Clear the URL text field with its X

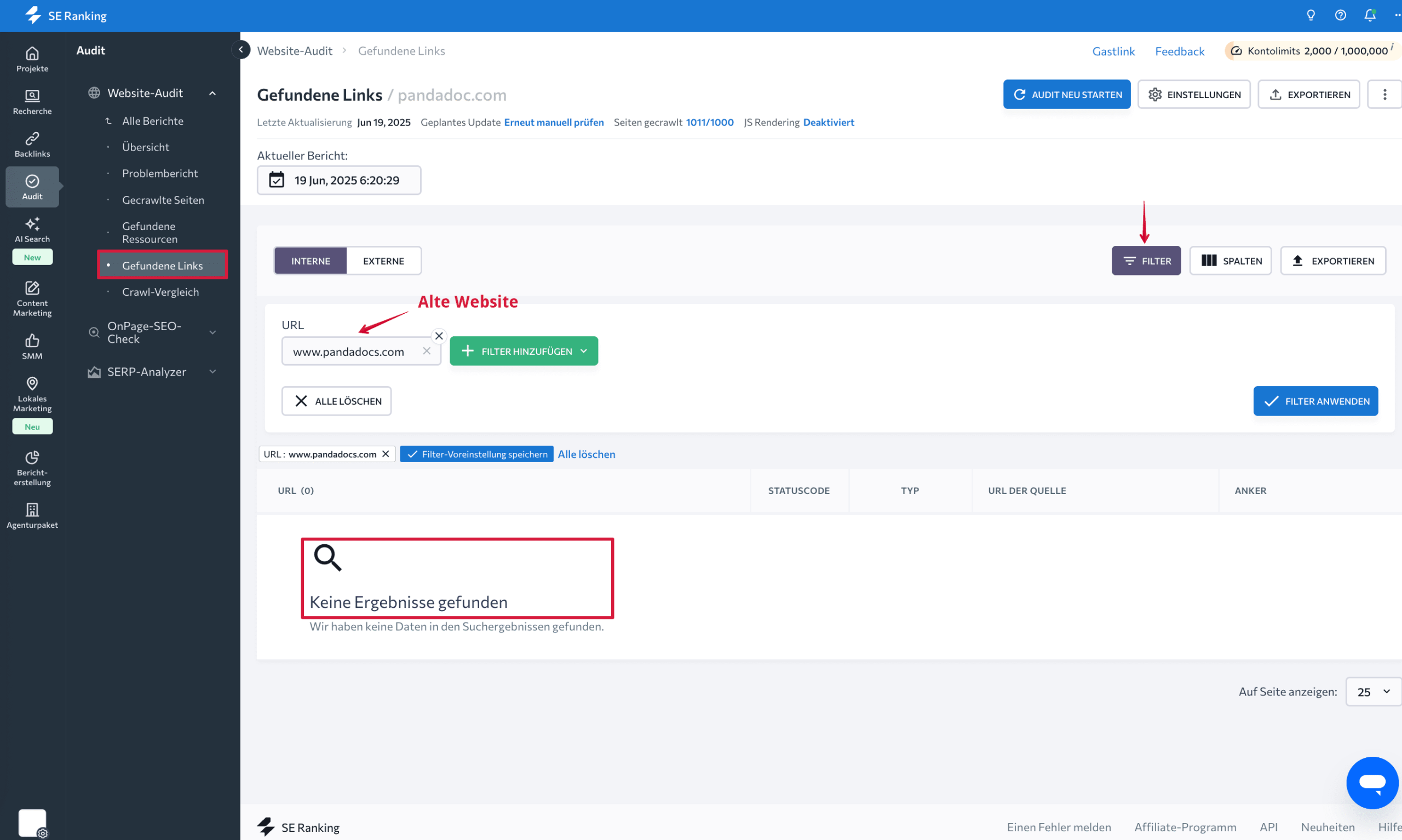(x=426, y=351)
